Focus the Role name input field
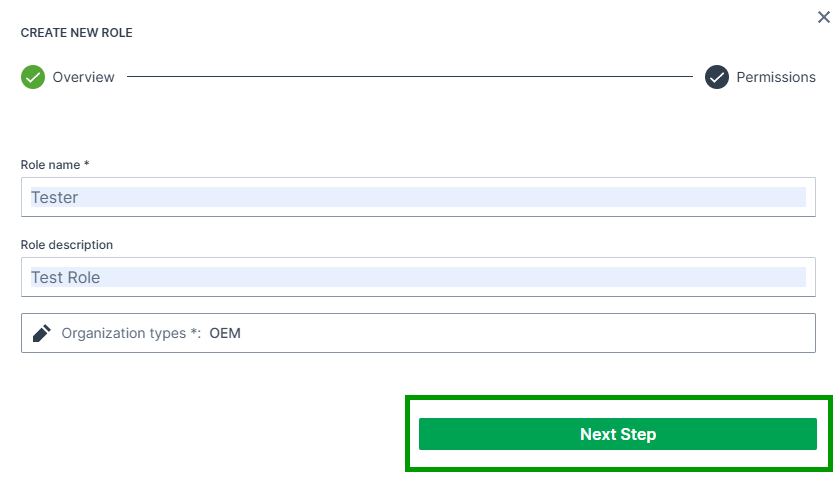837x480 pixels. (x=418, y=197)
